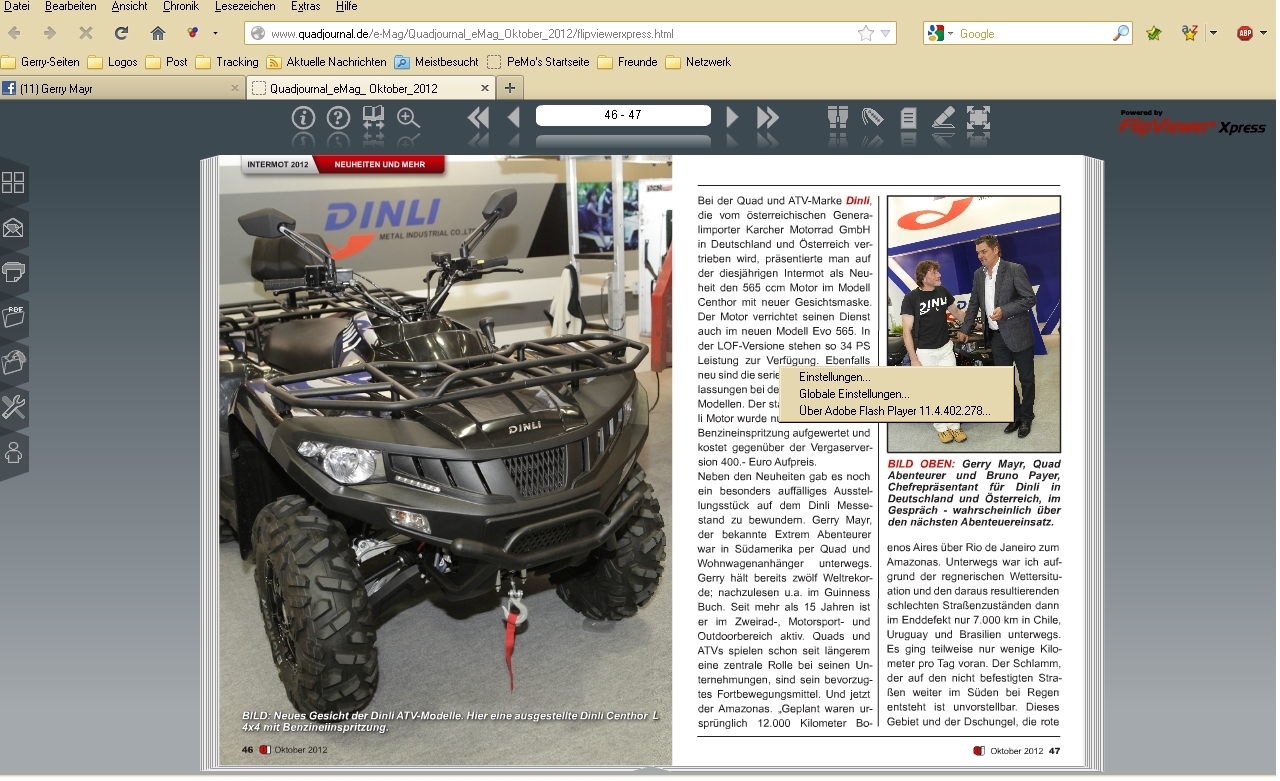Open the FlipViewer info icon

point(304,118)
